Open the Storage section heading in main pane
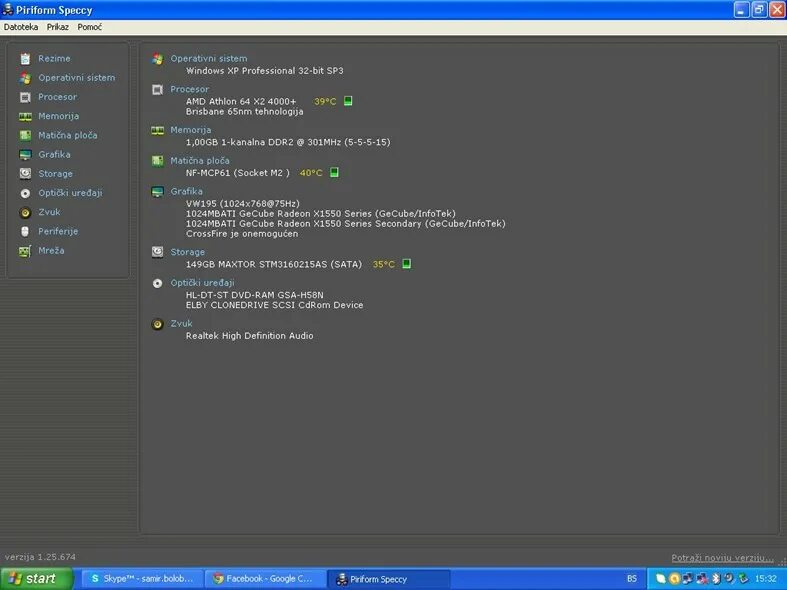This screenshot has height=590, width=787. coord(187,252)
